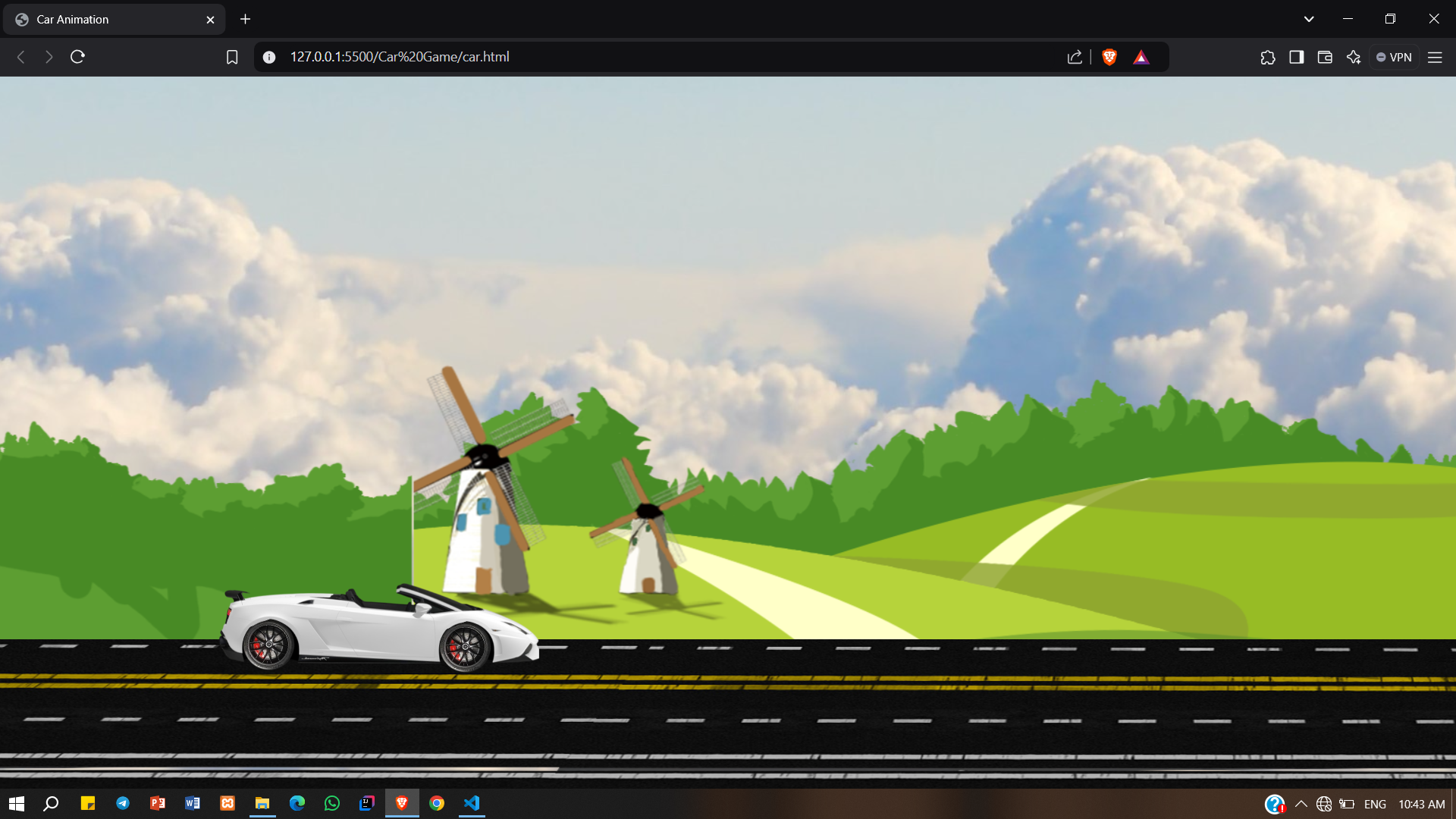Screen dimensions: 1456x819
Task: Open the Brave Wallet icon
Action: point(1325,57)
